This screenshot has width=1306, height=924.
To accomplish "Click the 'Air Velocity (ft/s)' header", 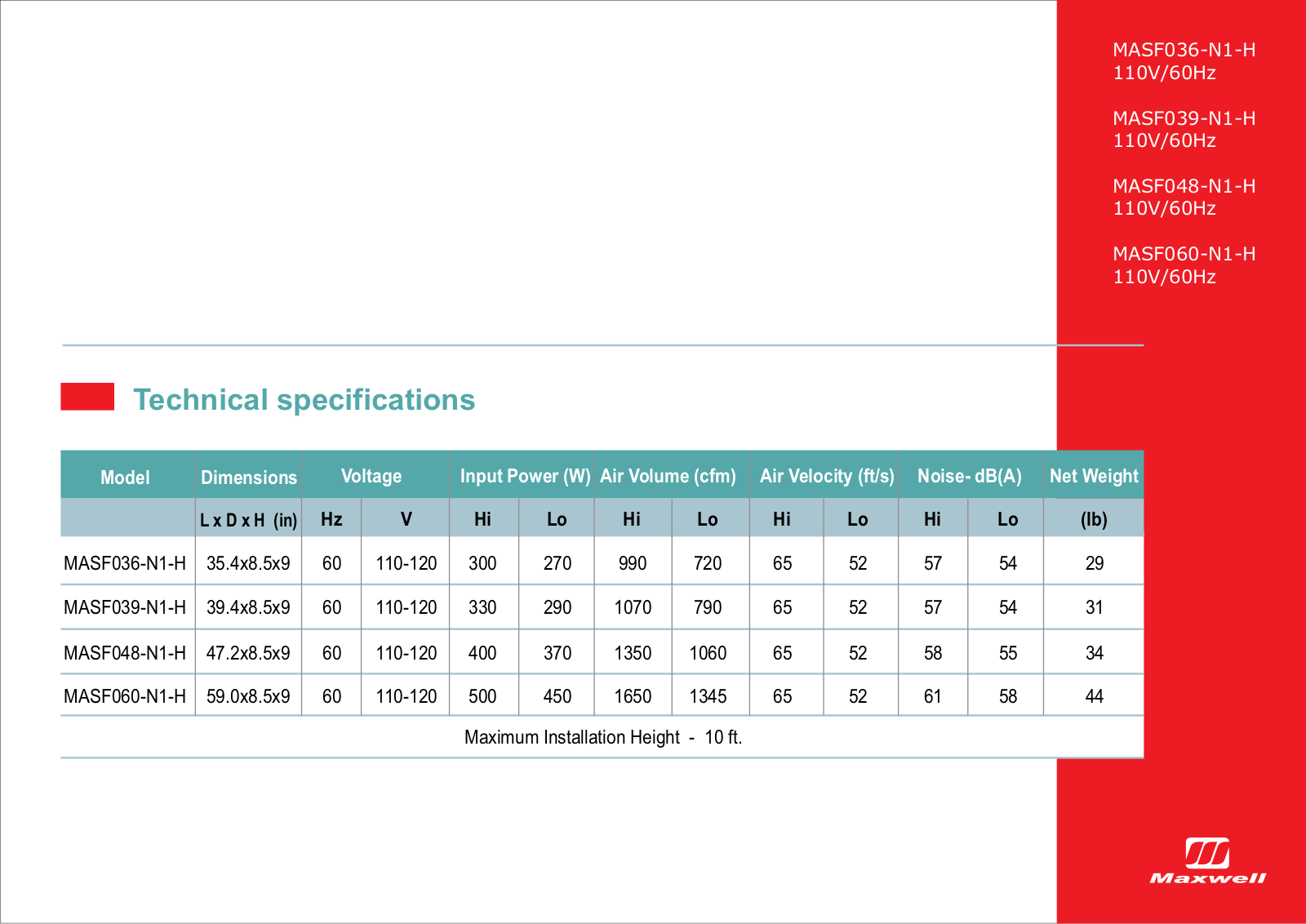I will tap(827, 476).
